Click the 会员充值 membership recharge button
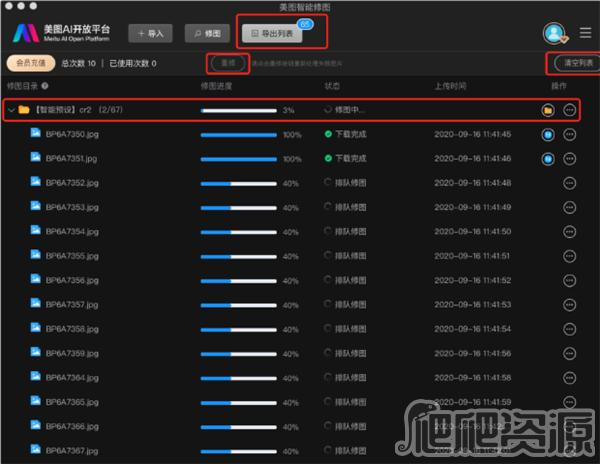The width and height of the screenshot is (600, 464). click(x=29, y=63)
